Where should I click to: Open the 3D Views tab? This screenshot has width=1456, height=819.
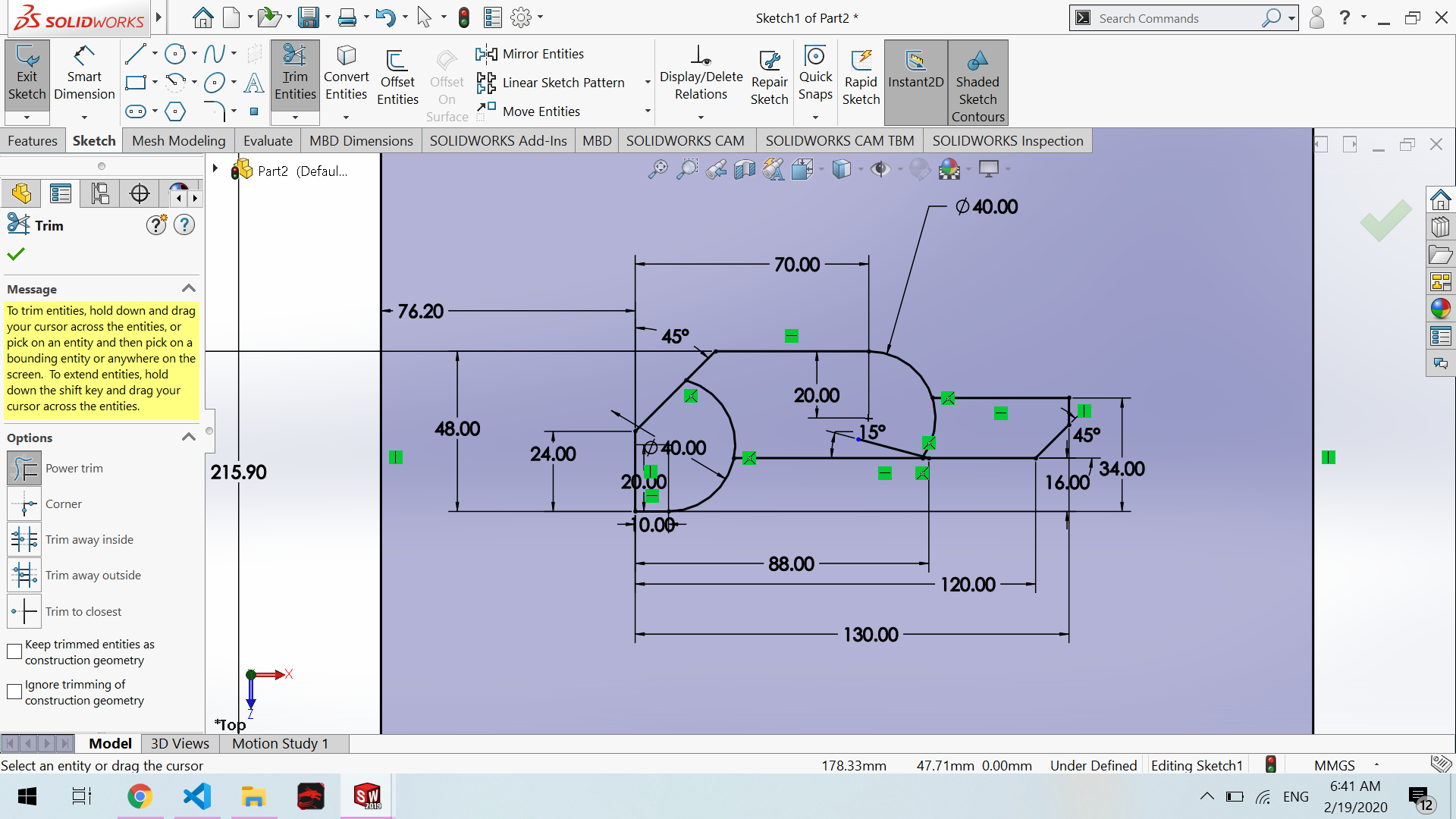(180, 744)
